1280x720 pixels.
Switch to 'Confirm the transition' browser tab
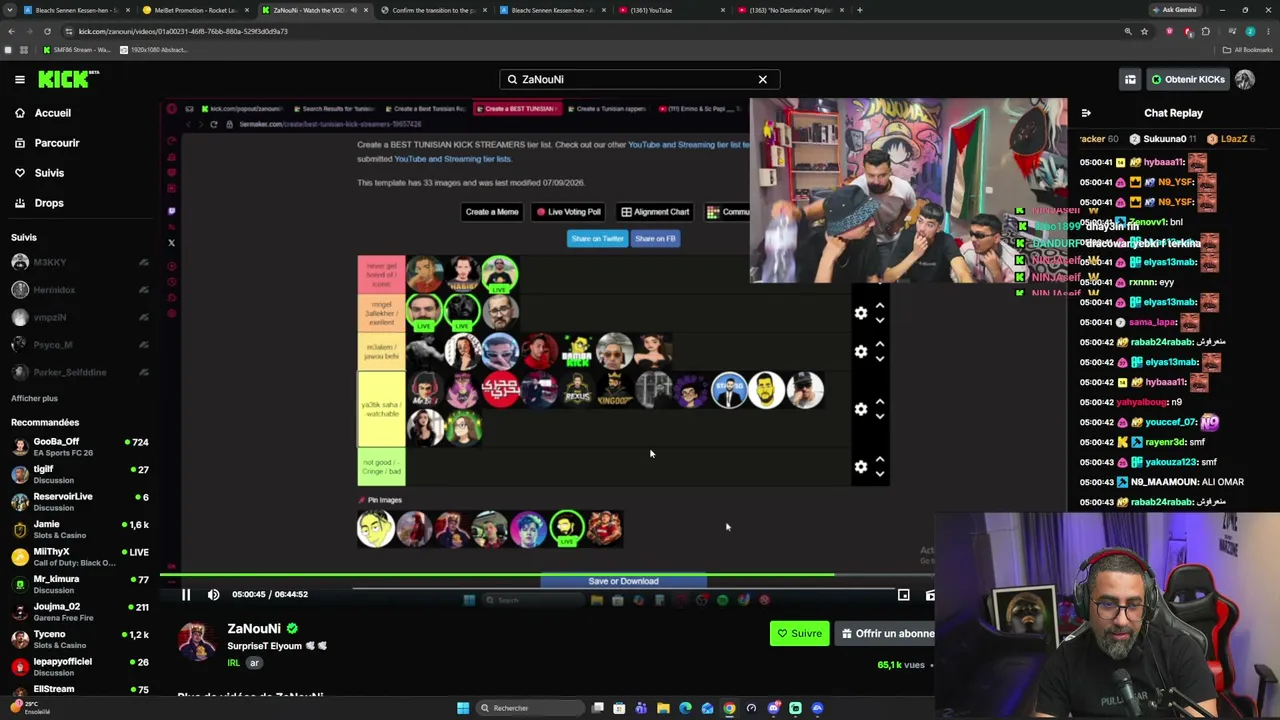click(x=433, y=10)
